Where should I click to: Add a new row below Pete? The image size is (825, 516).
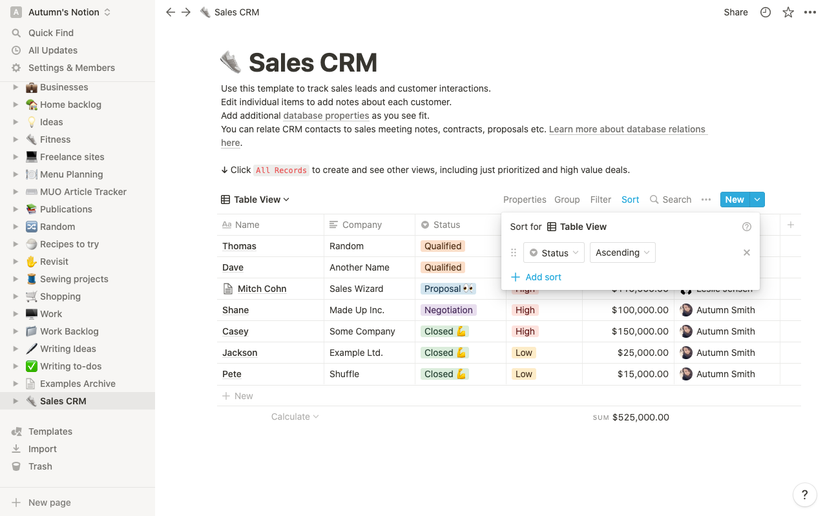[238, 396]
